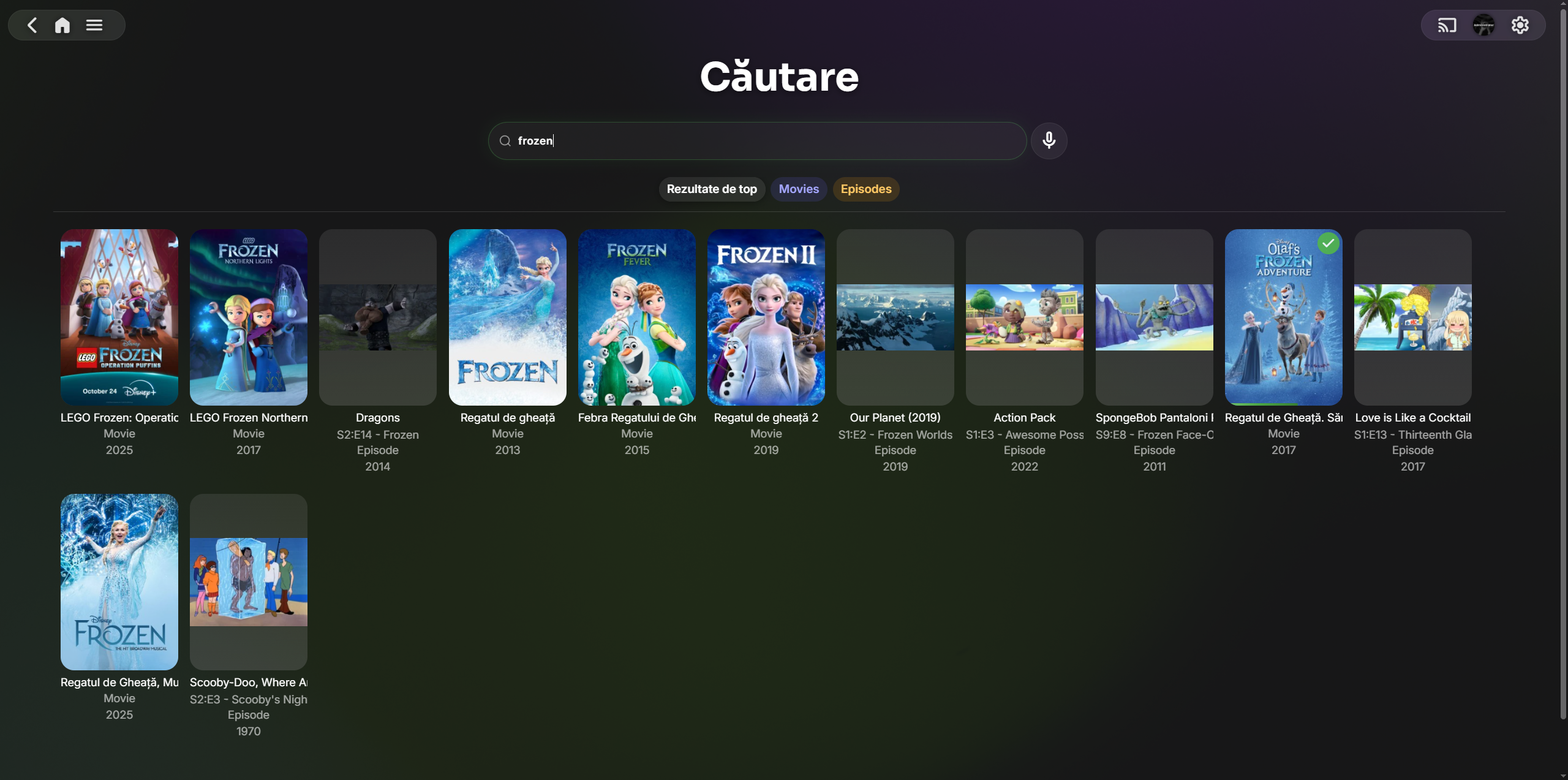This screenshot has height=780, width=1568.
Task: Open the Olaf's Frozen Adventure poster
Action: point(1284,317)
